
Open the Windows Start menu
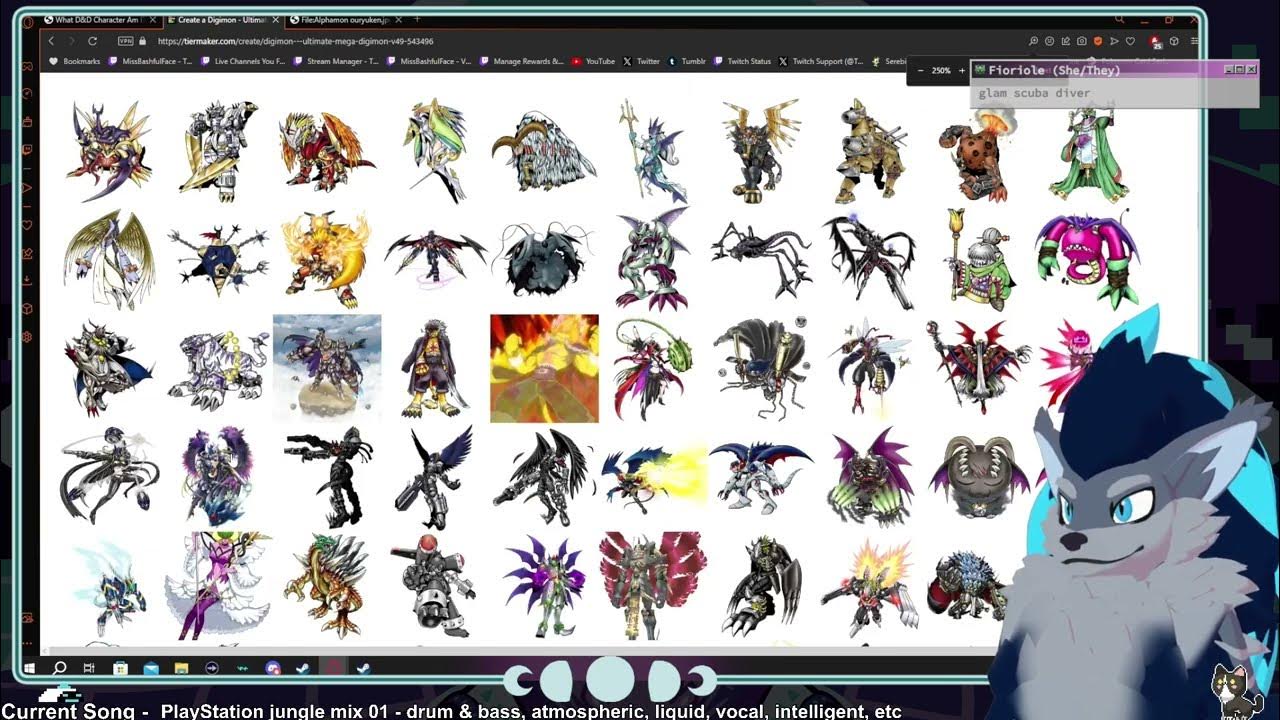[x=29, y=668]
